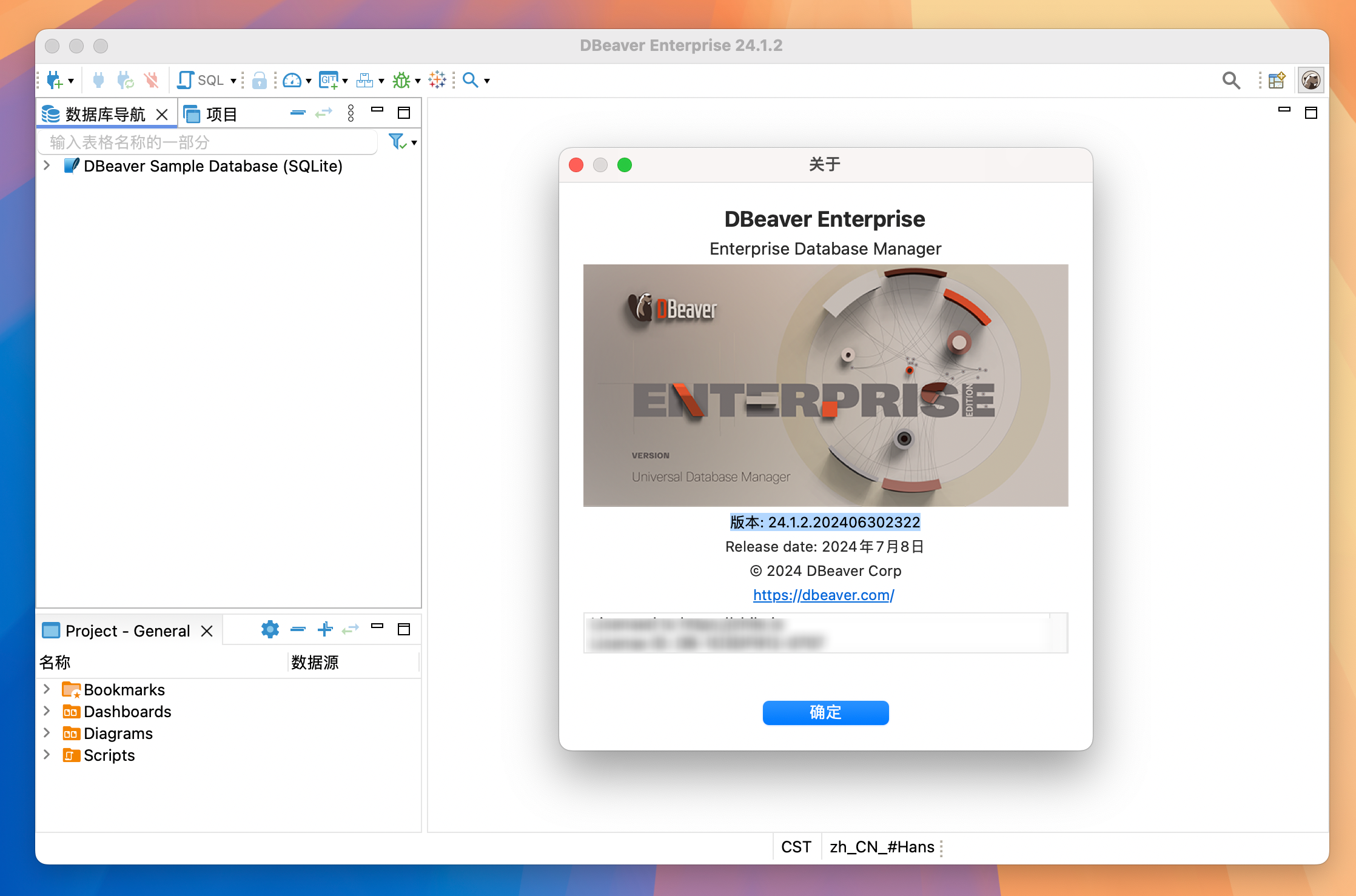Maximize the database navigator panel
Screen dimensions: 1356x896
pyautogui.click(x=404, y=113)
